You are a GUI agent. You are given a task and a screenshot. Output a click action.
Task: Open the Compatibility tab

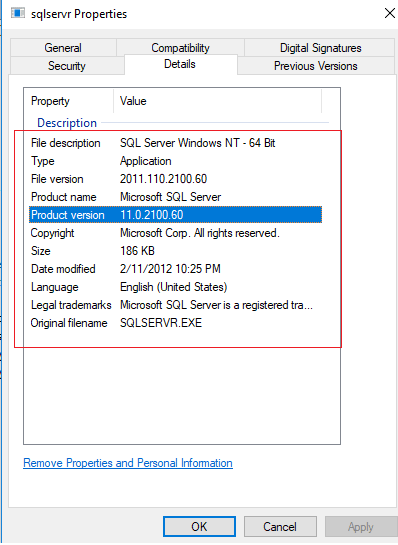tap(180, 48)
